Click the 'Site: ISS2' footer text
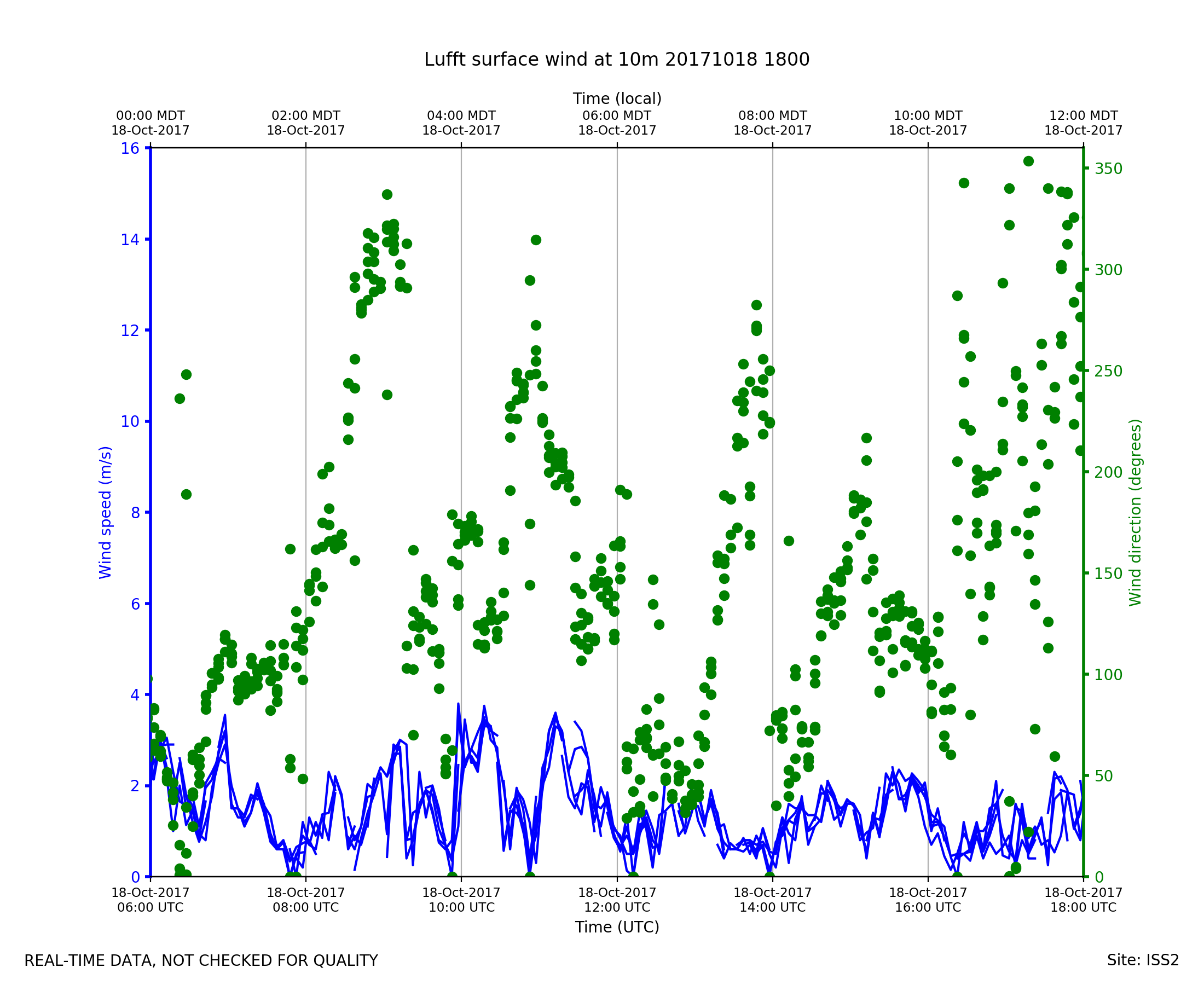 [x=1143, y=960]
